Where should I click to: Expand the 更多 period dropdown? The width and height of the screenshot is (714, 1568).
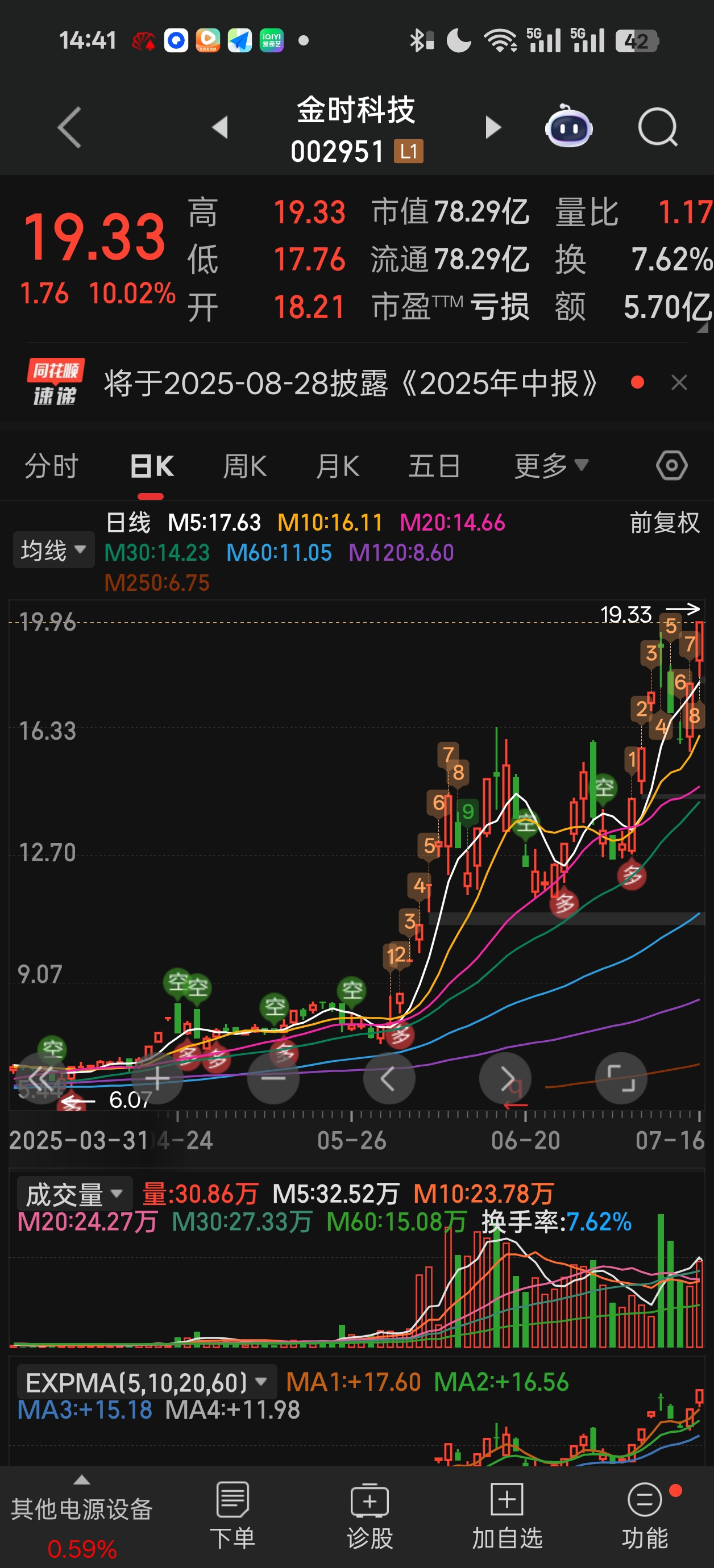click(x=551, y=466)
